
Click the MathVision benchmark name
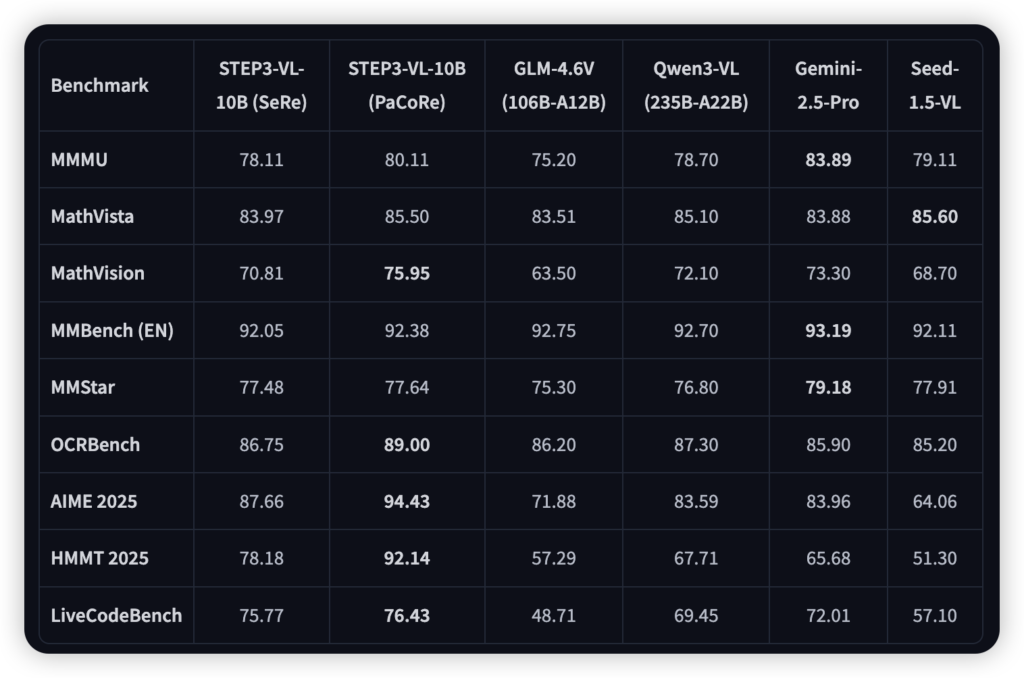click(x=97, y=273)
